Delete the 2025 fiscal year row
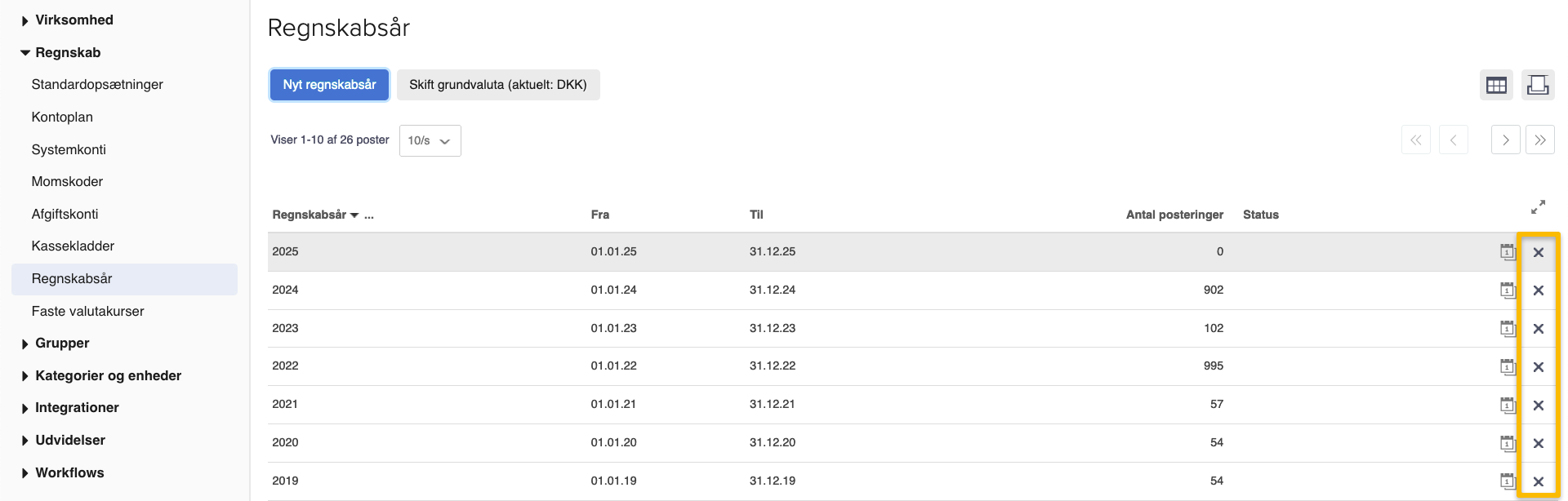The height and width of the screenshot is (501, 1568). [x=1538, y=252]
